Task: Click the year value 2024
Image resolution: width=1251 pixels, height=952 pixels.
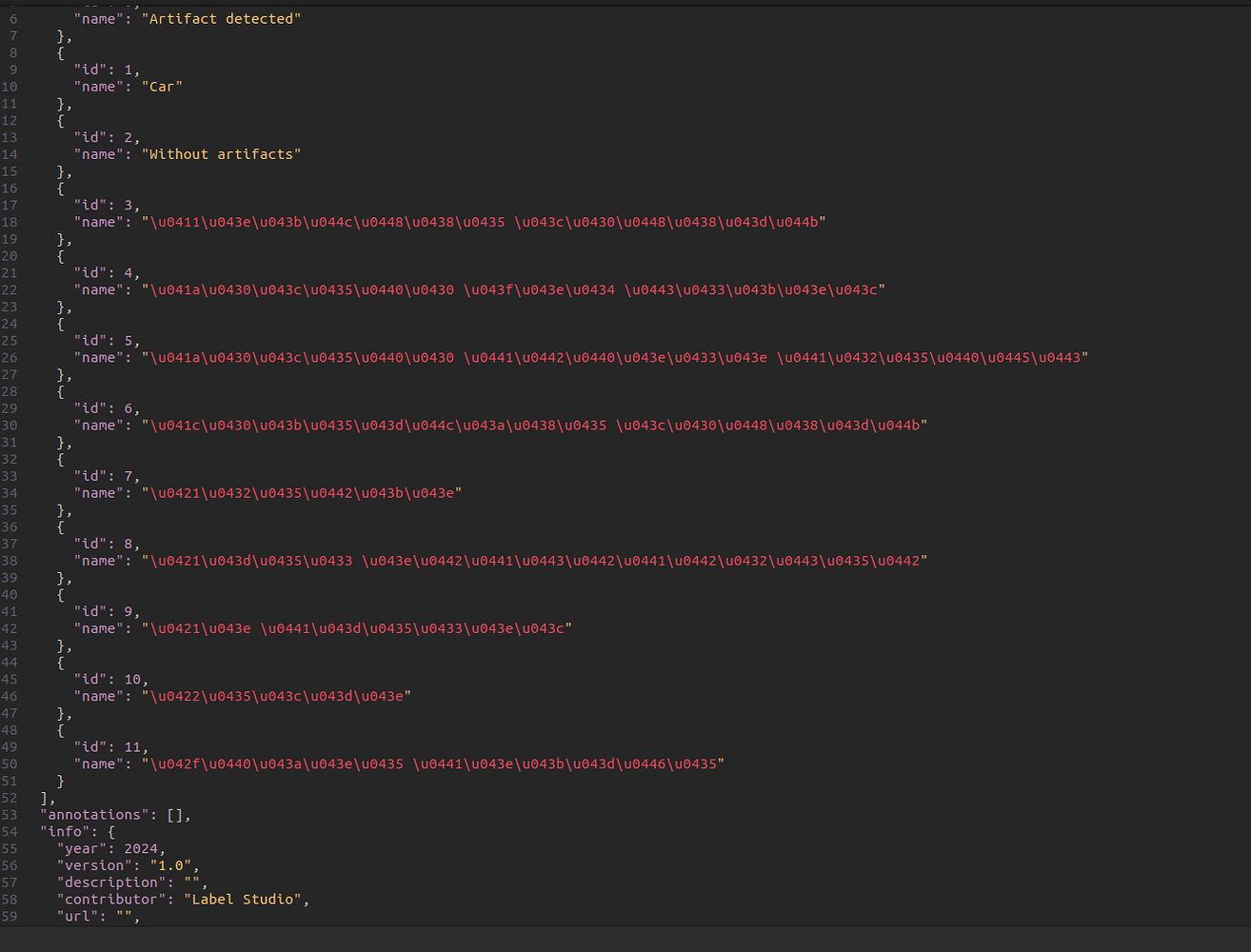Action: click(143, 848)
